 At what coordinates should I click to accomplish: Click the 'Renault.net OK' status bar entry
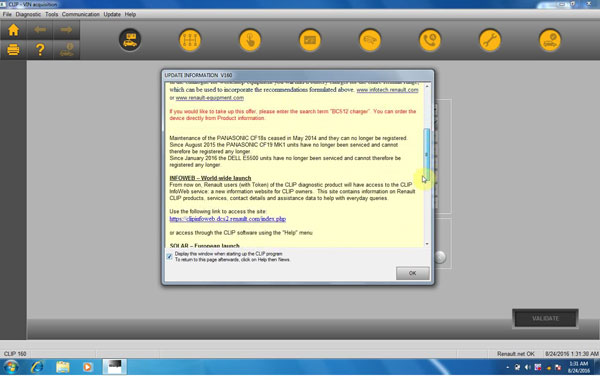click(x=515, y=354)
